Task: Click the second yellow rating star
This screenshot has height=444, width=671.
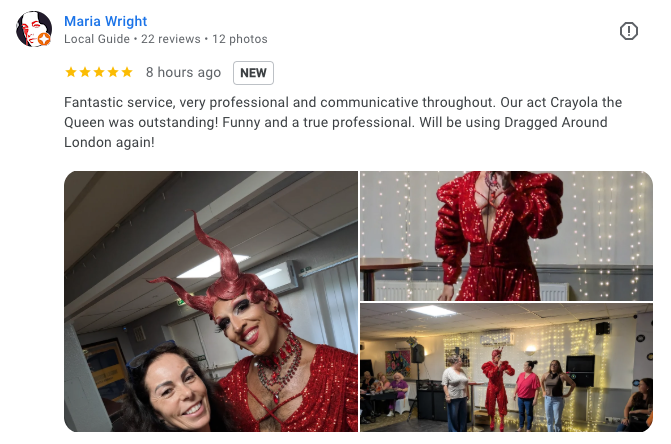Action: pyautogui.click(x=85, y=72)
